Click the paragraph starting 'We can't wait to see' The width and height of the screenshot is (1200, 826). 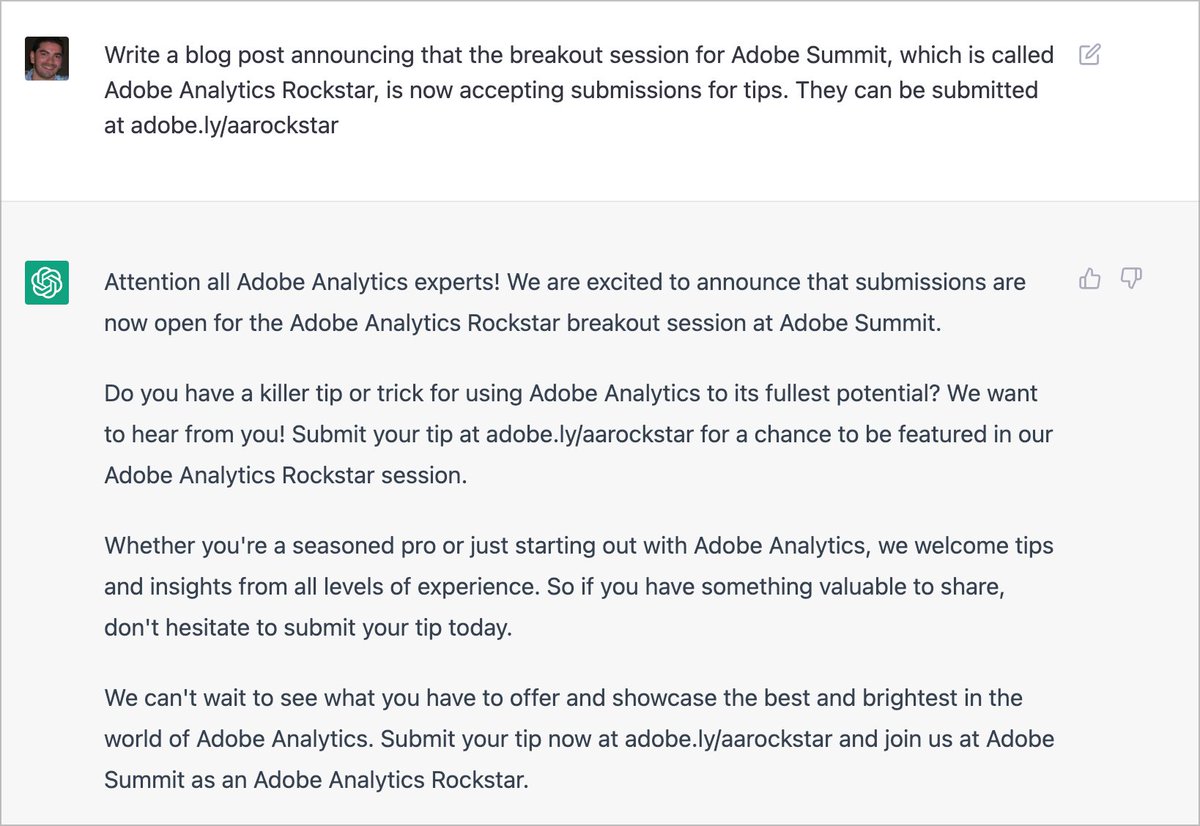point(579,739)
